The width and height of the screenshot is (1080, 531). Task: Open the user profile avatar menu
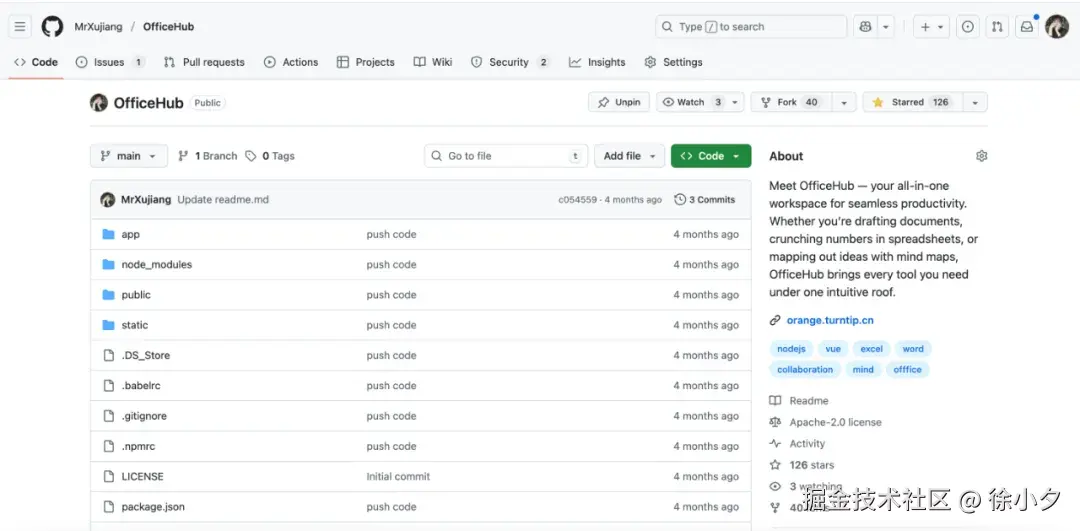click(x=1057, y=27)
